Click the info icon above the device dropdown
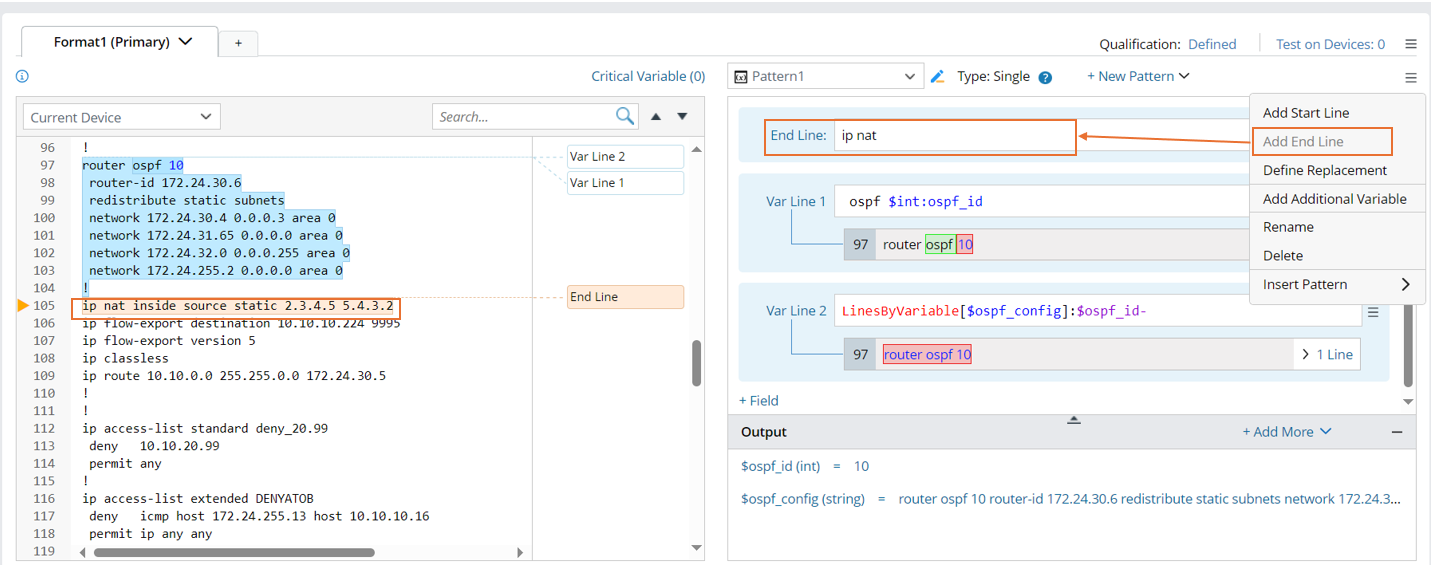The width and height of the screenshot is (1433, 565). pos(22,76)
